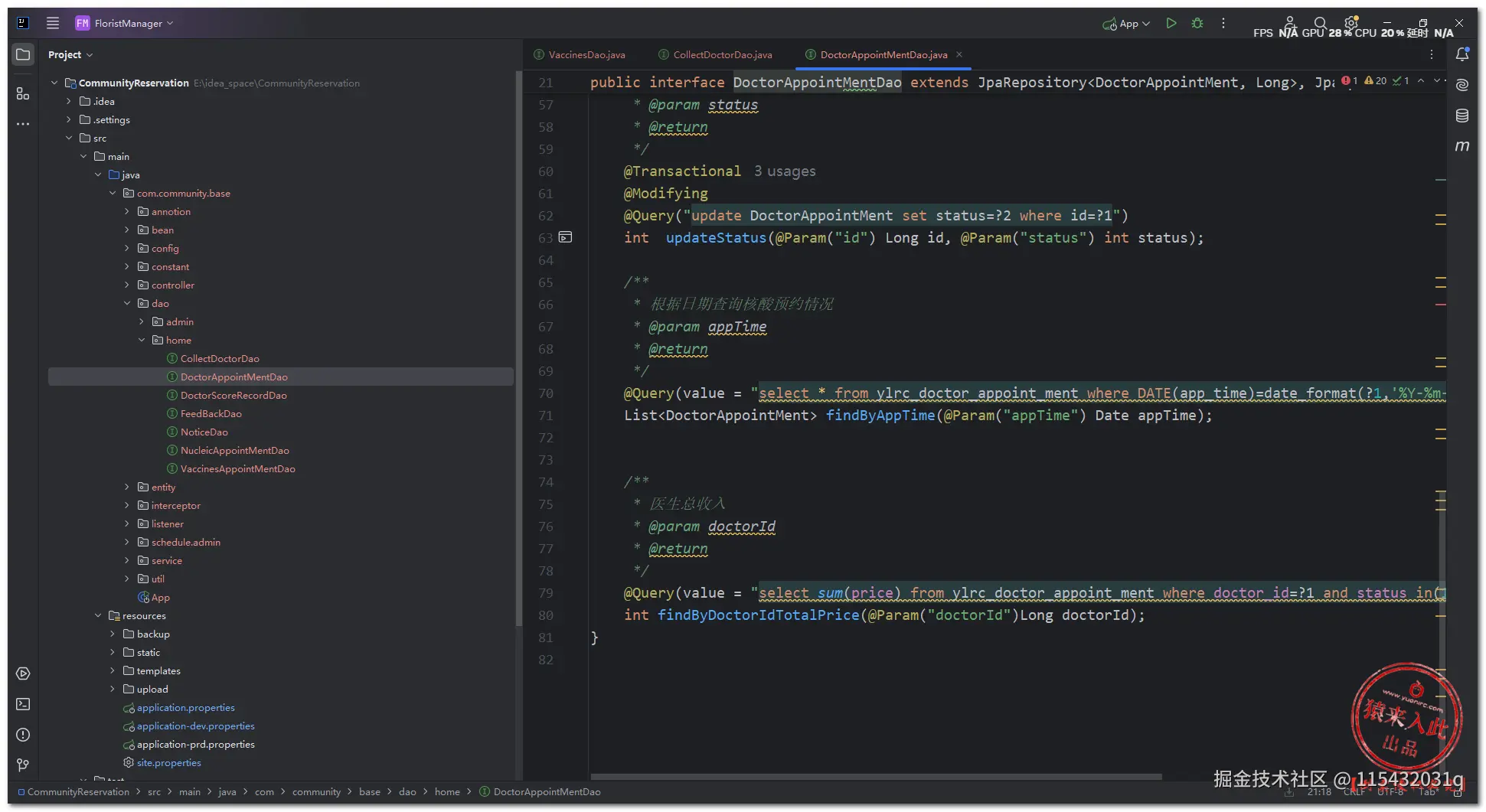This screenshot has height=812, width=1486.
Task: Expand the admin package
Action: click(142, 321)
